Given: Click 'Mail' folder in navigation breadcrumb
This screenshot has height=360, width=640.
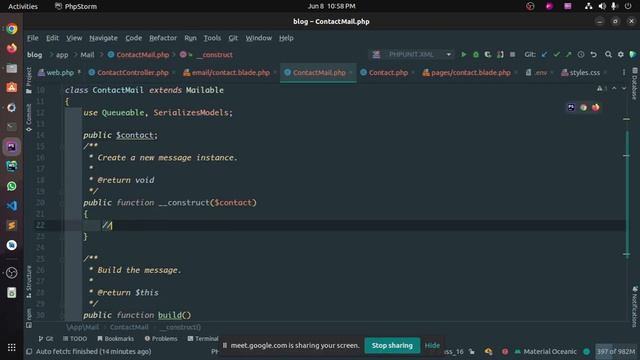Looking at the screenshot, I should (x=87, y=54).
